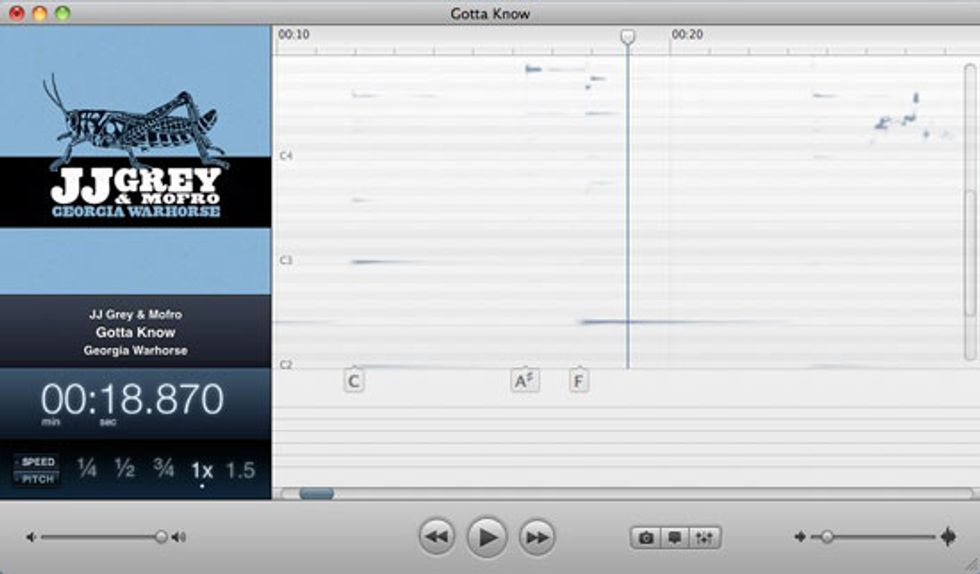Open the audio effects sliders icon

tap(704, 537)
